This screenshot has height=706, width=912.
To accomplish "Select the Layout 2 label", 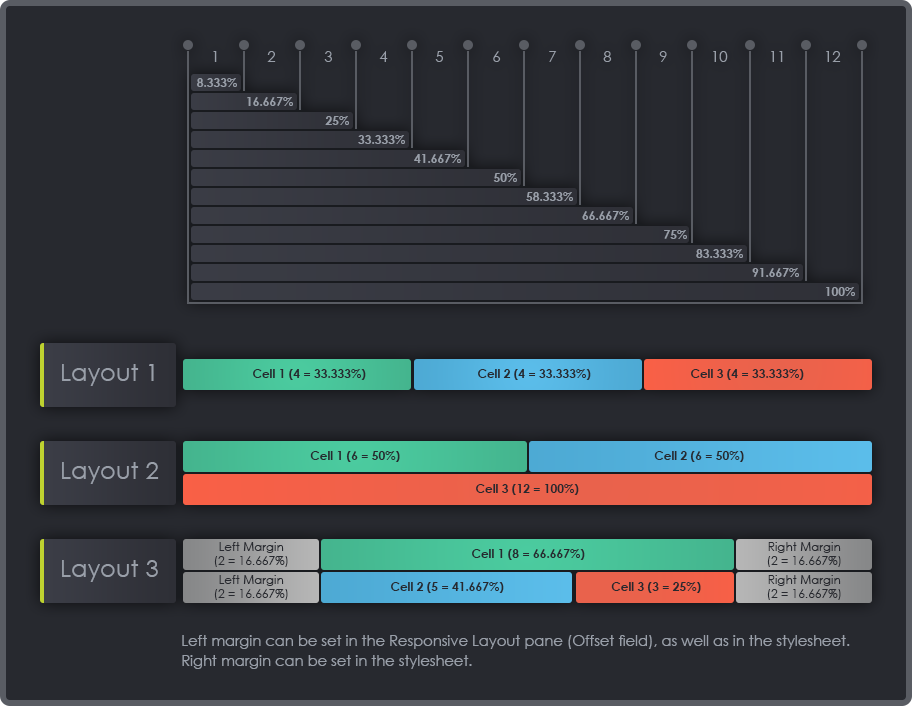I will [x=108, y=472].
